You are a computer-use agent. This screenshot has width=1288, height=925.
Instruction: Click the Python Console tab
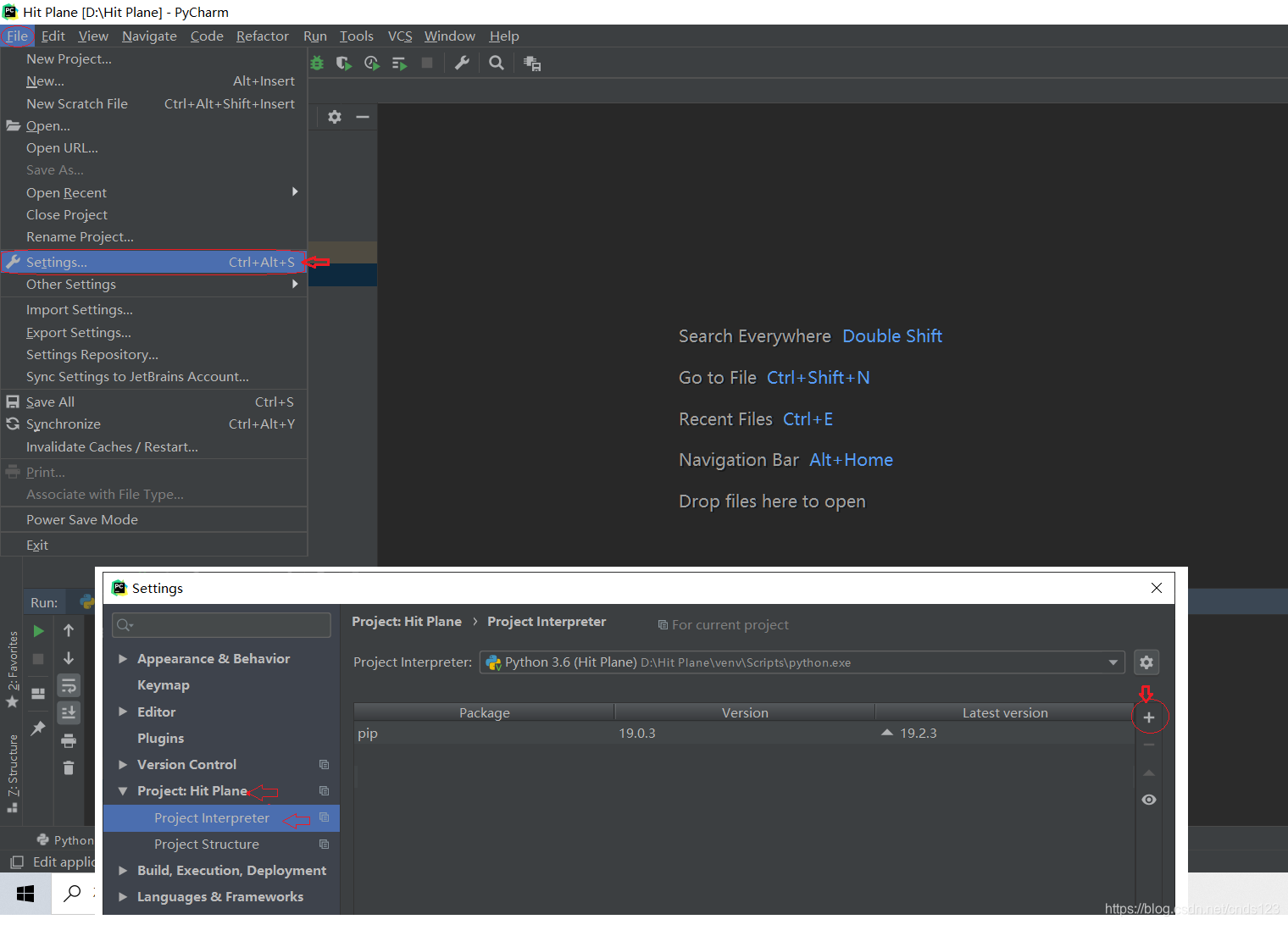click(66, 839)
